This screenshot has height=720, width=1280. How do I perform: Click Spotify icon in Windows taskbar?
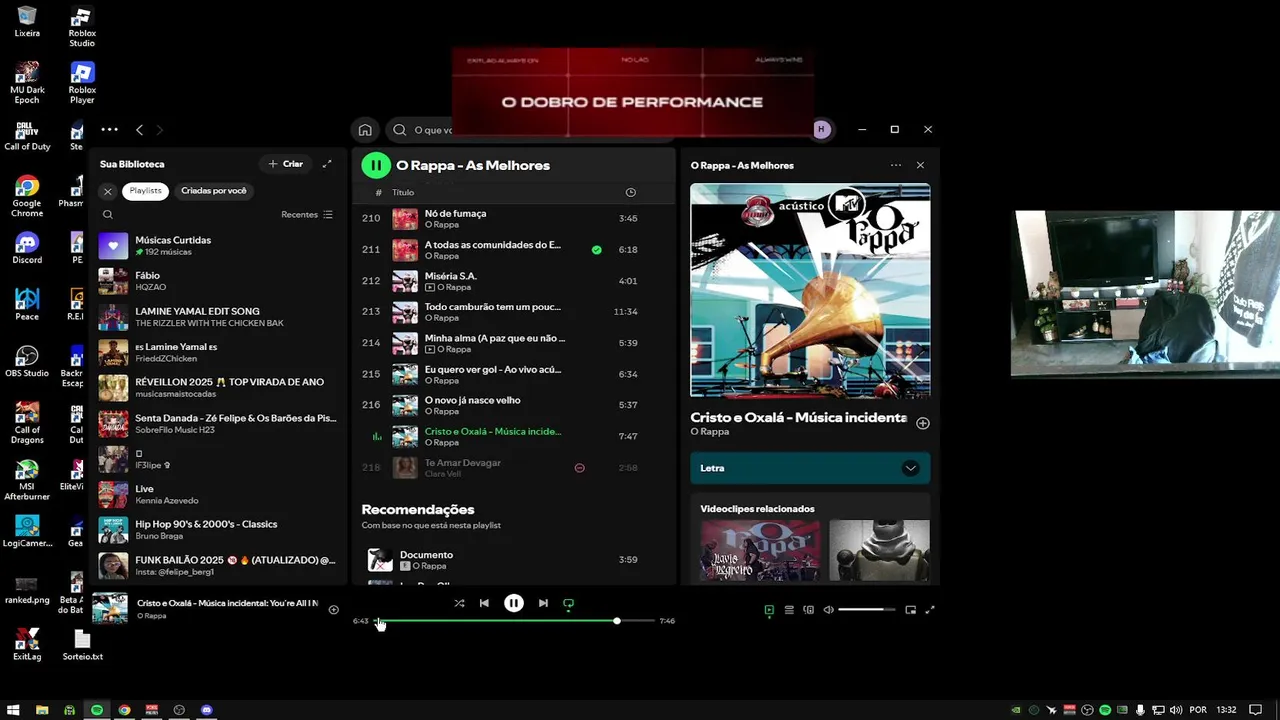(97, 710)
